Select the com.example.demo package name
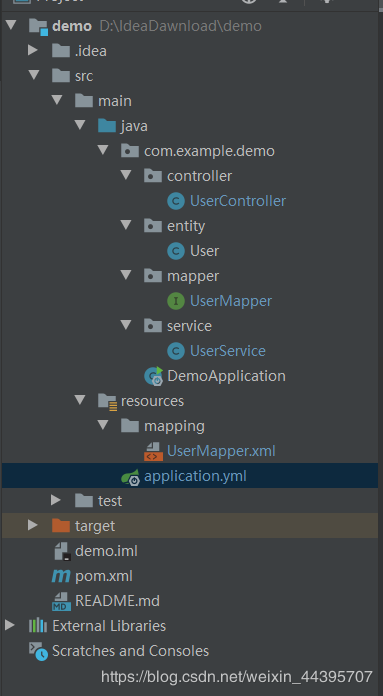Screen dimensions: 383x696 pyautogui.click(x=209, y=151)
